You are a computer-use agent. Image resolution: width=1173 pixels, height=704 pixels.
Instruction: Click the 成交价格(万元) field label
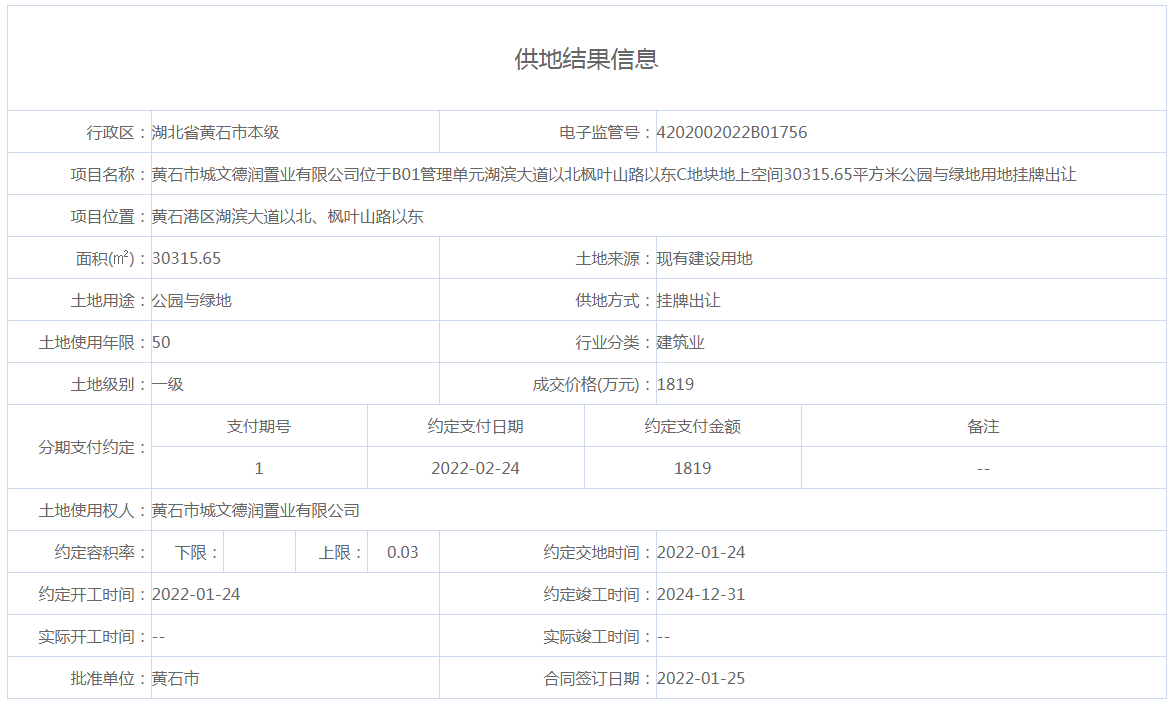pyautogui.click(x=593, y=384)
